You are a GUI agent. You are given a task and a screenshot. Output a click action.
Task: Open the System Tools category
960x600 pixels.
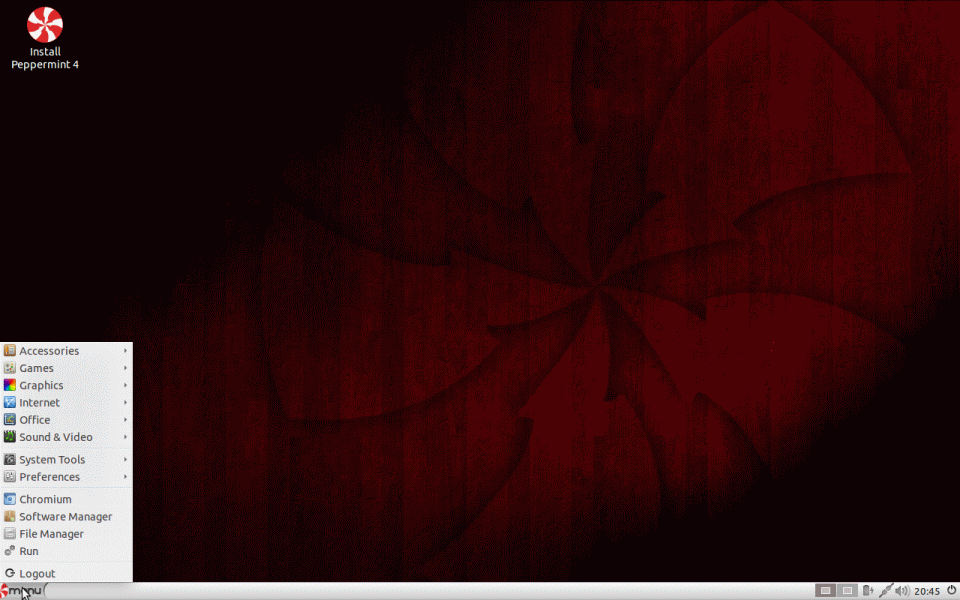pyautogui.click(x=66, y=459)
